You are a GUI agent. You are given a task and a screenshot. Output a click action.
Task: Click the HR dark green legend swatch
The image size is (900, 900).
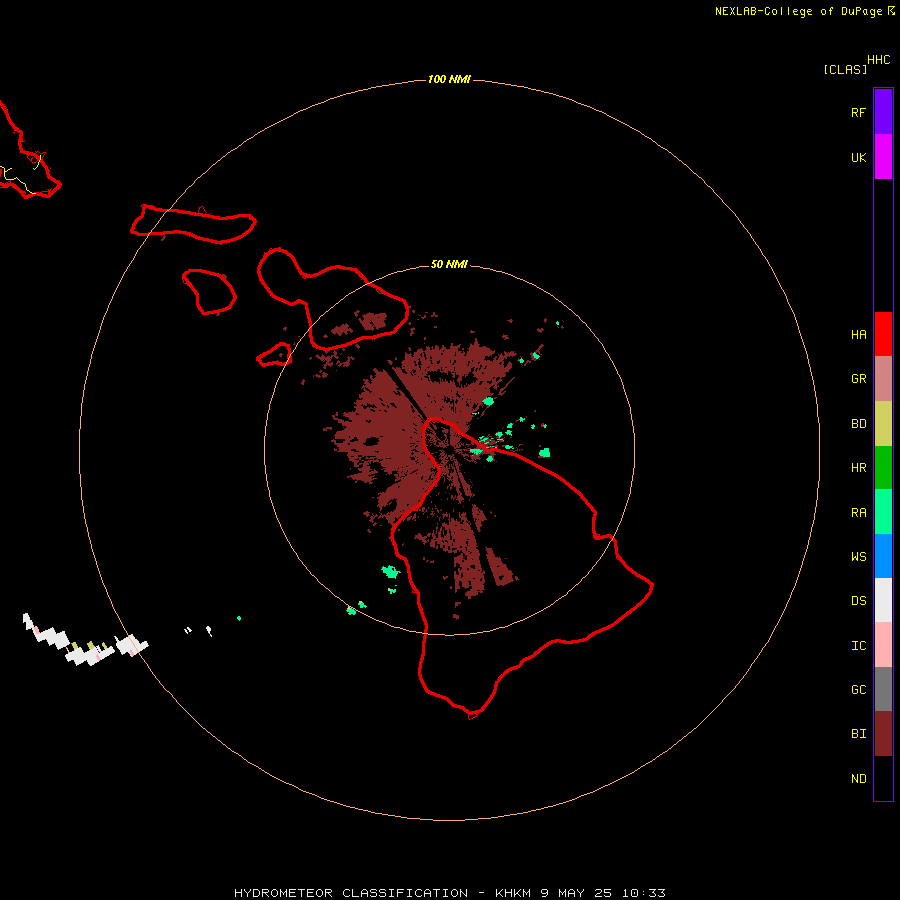tap(883, 468)
